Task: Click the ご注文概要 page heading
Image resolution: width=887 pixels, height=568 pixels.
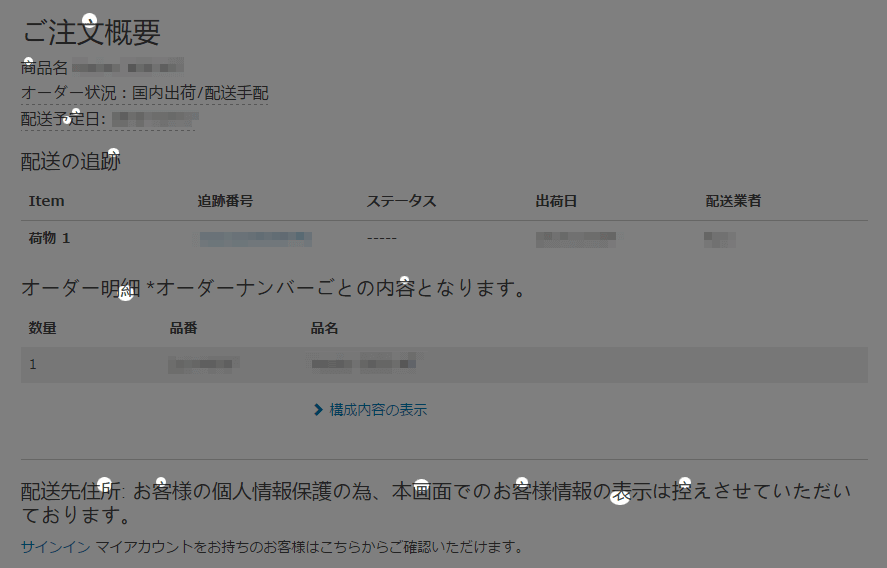Action: [91, 32]
